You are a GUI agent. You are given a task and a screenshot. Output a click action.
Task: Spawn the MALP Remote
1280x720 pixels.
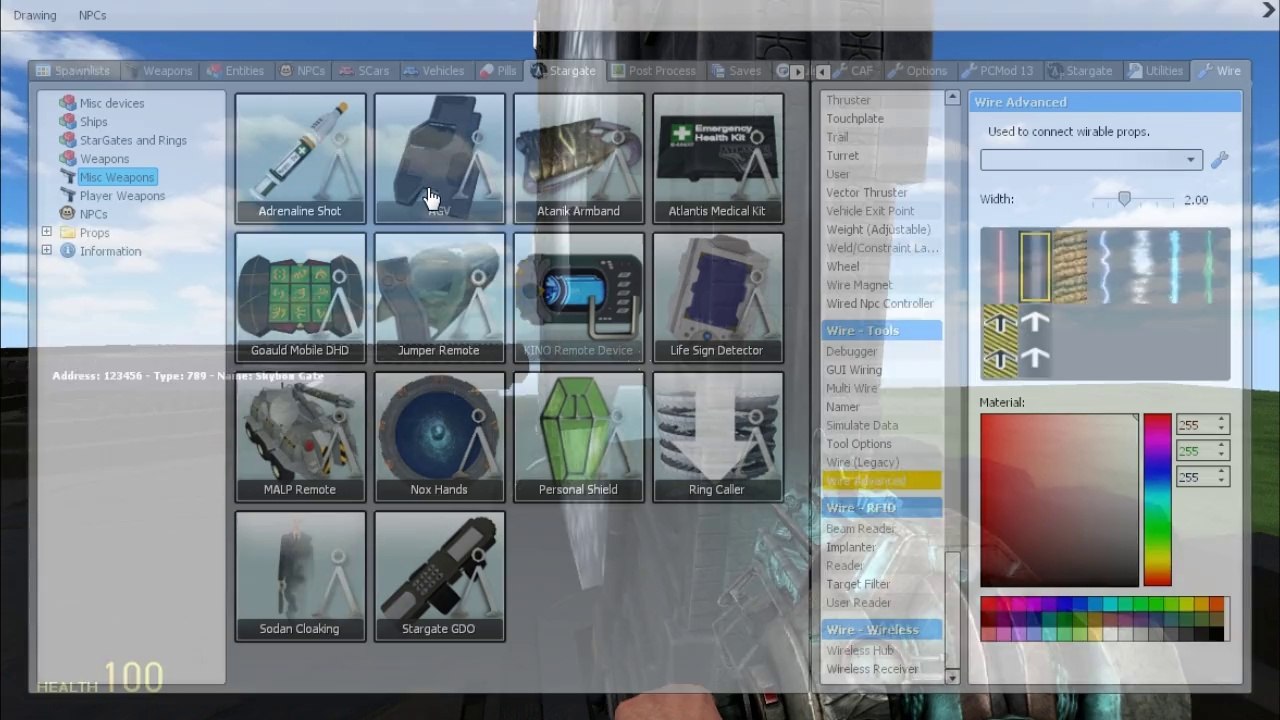coord(300,436)
